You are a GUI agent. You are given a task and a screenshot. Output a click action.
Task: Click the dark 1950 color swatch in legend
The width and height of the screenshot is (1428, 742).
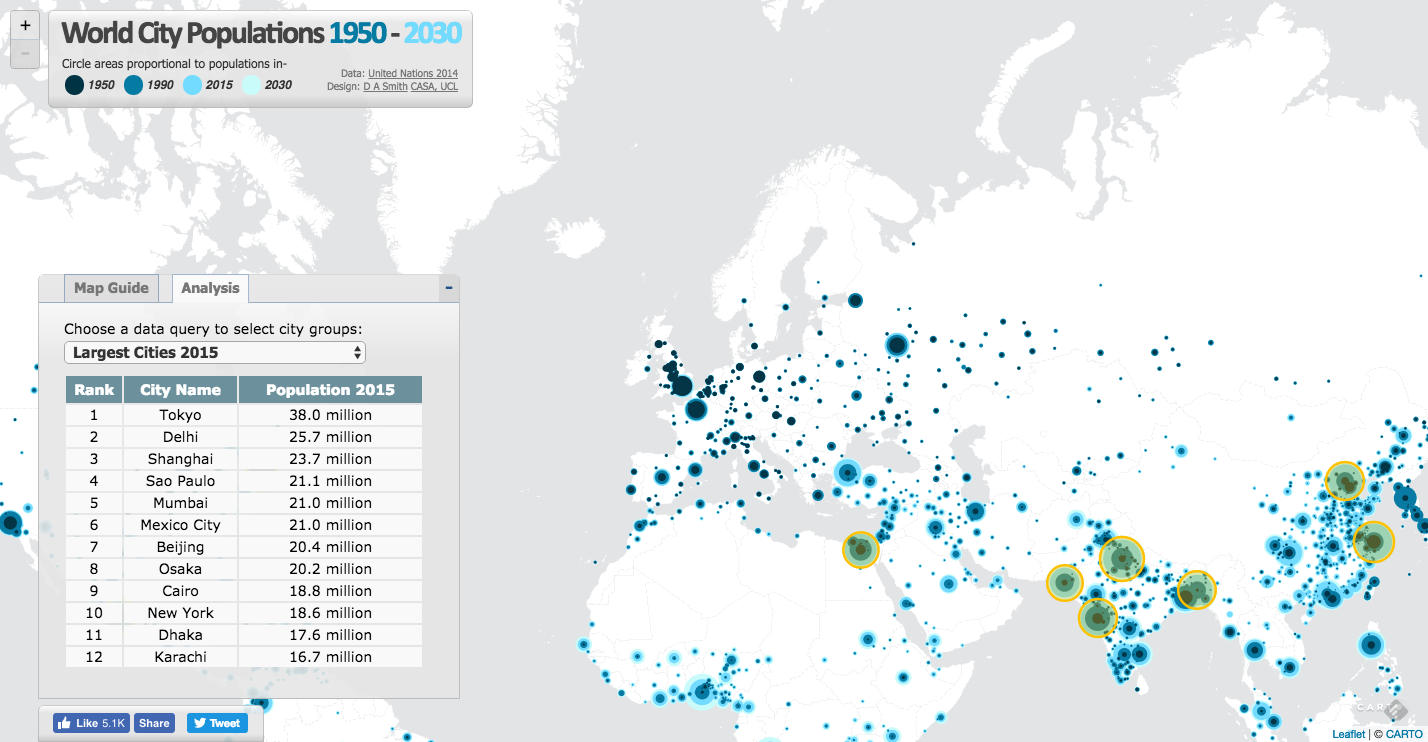[x=73, y=85]
